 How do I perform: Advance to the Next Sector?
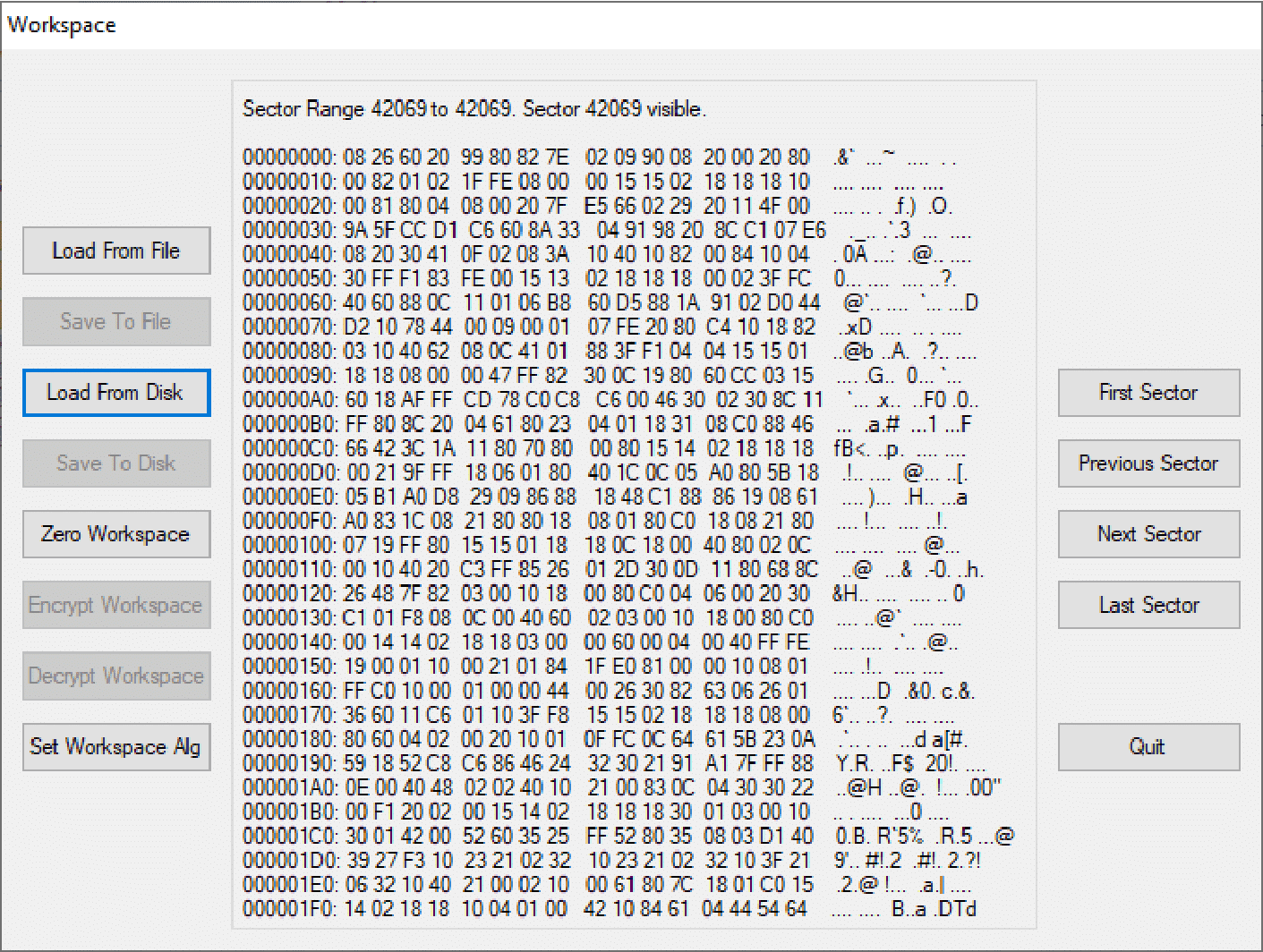coord(1148,534)
